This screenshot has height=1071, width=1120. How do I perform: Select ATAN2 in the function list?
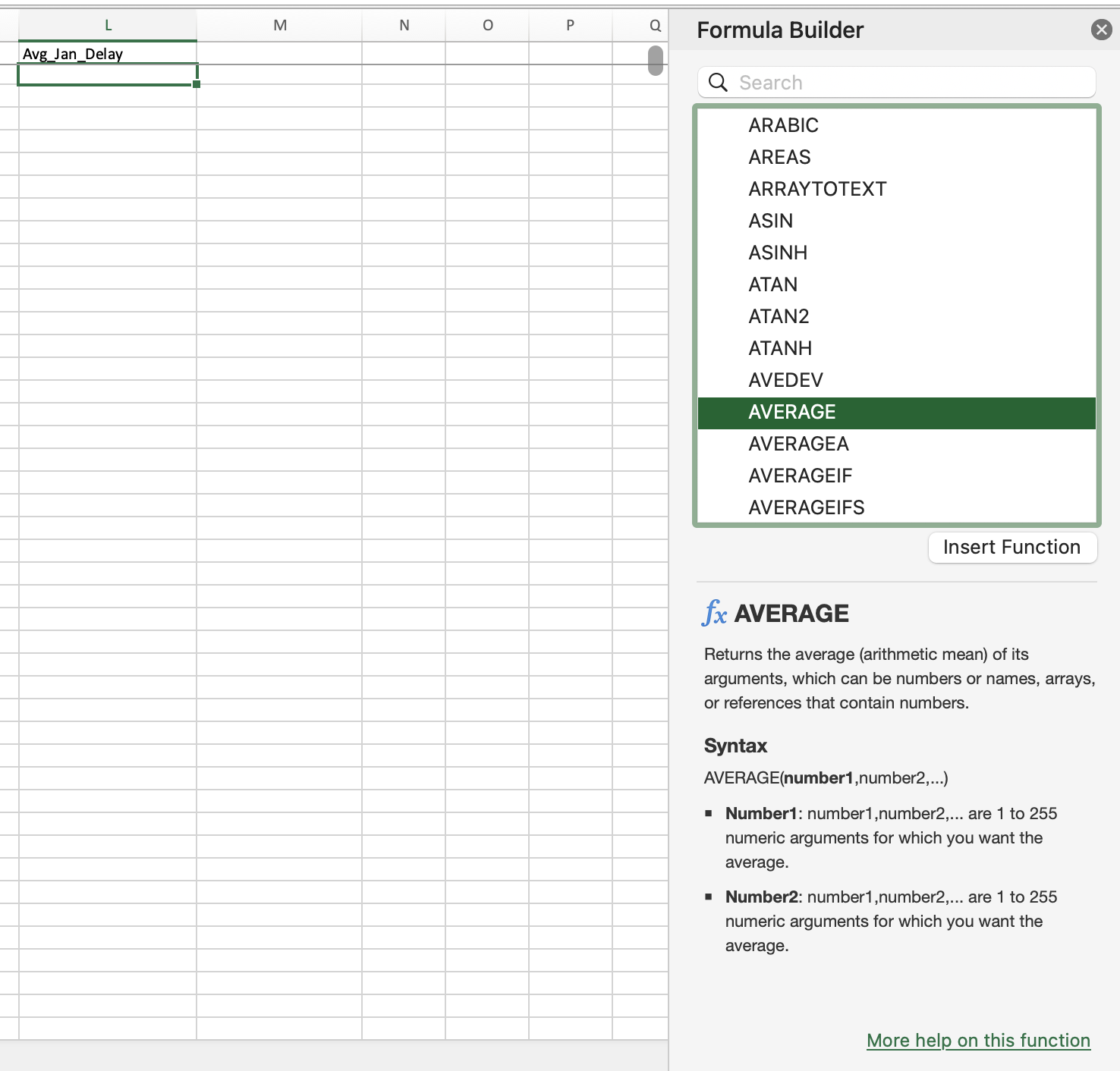[779, 316]
